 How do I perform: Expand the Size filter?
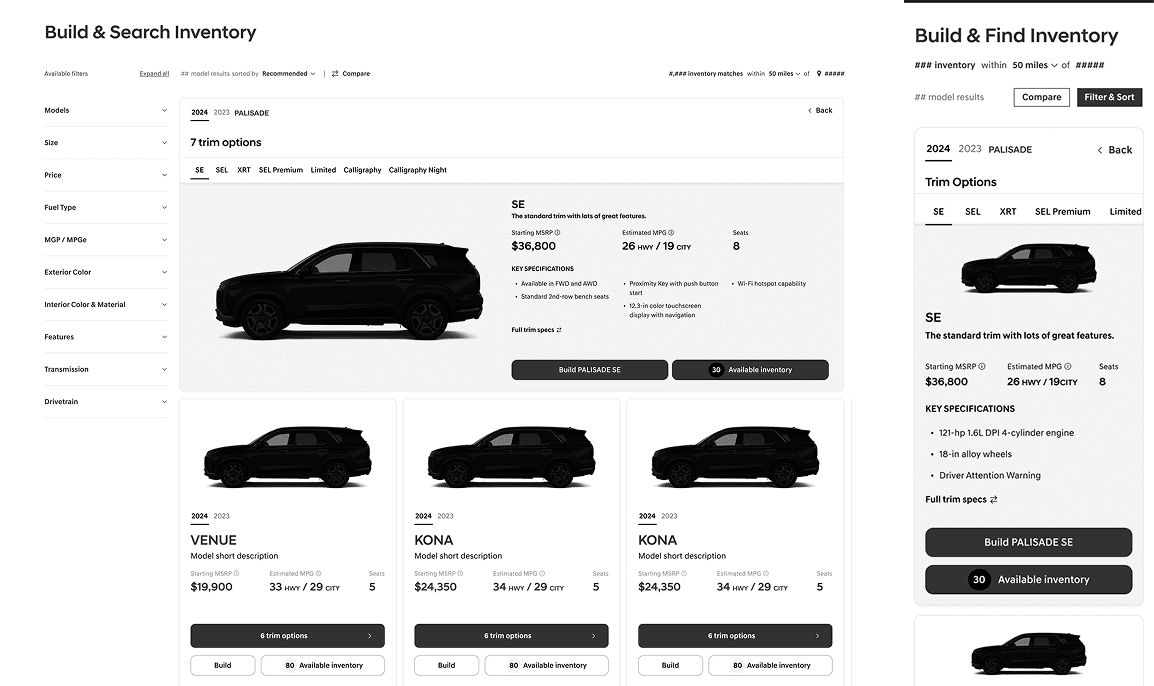pos(106,143)
